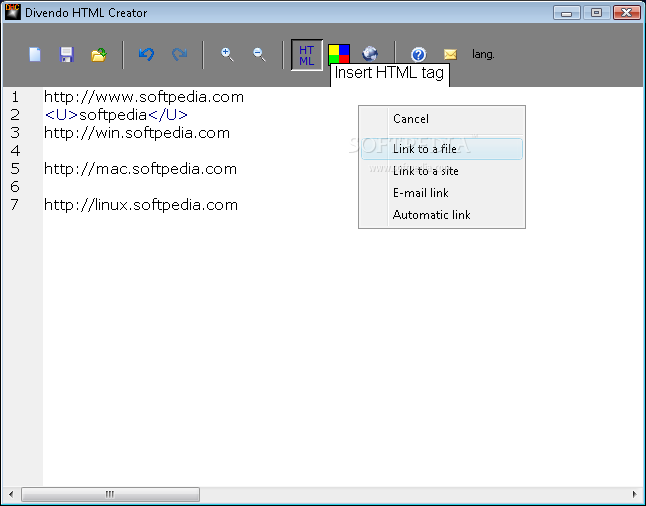Choose Automatic link from the menu
The image size is (646, 506).
(x=442, y=215)
